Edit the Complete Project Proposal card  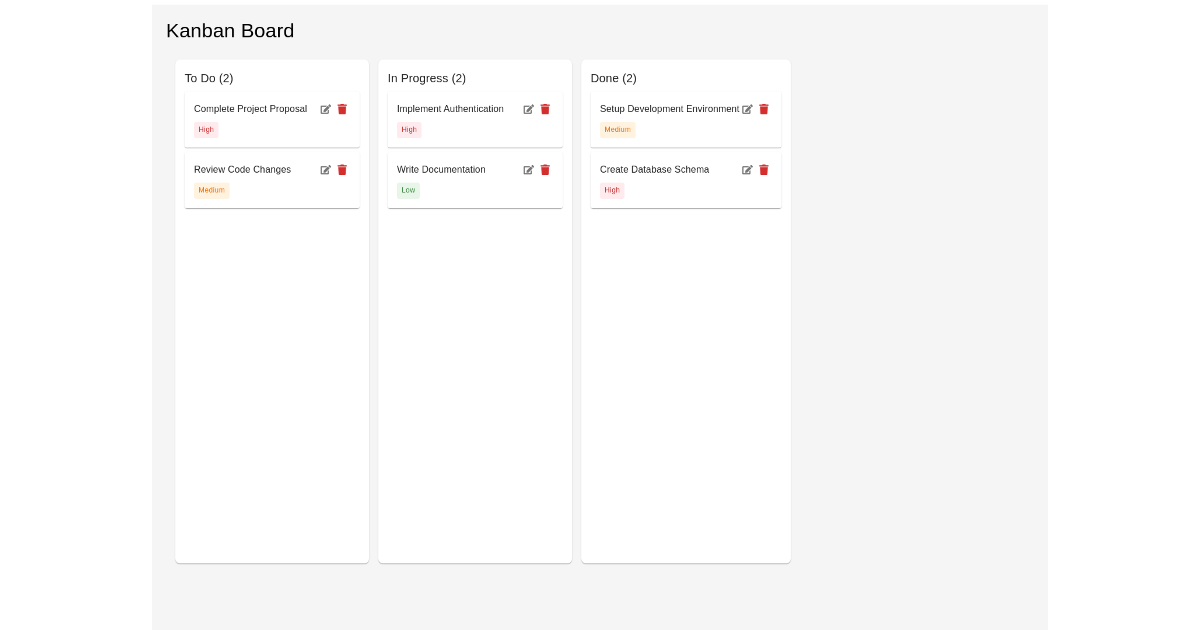click(326, 109)
